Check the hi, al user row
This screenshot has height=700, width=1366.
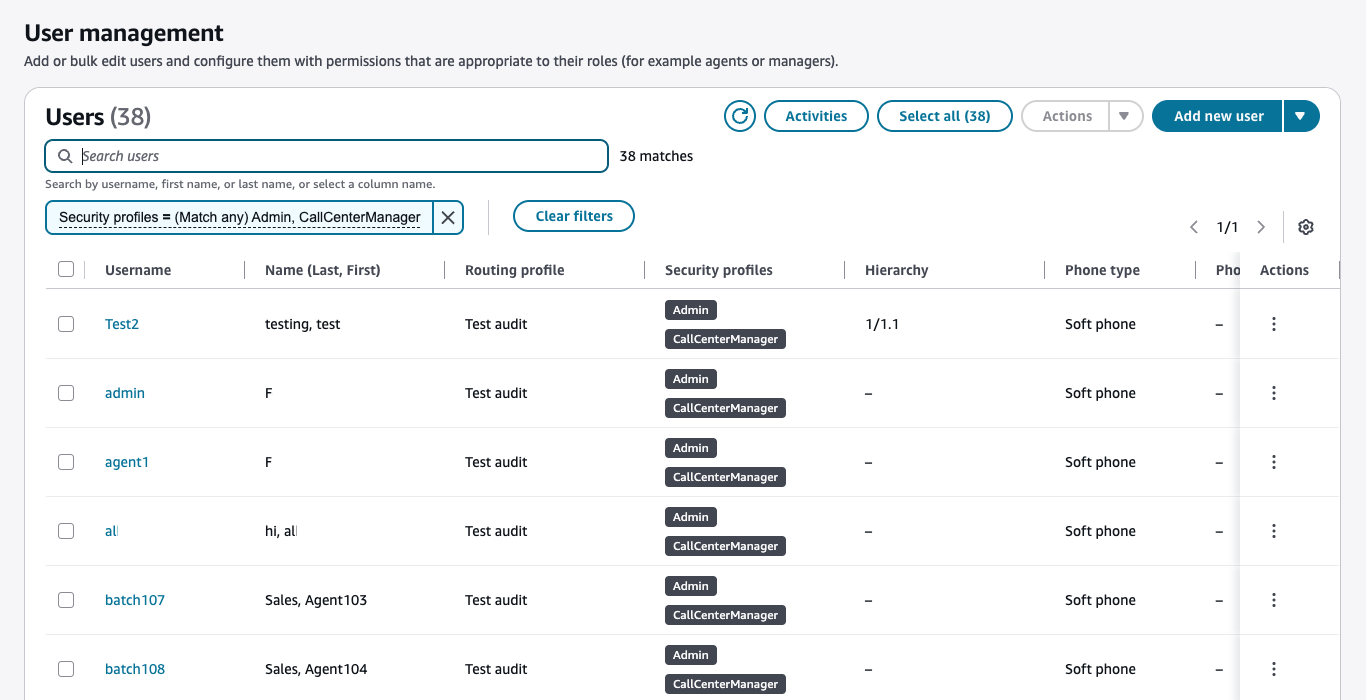pos(66,531)
